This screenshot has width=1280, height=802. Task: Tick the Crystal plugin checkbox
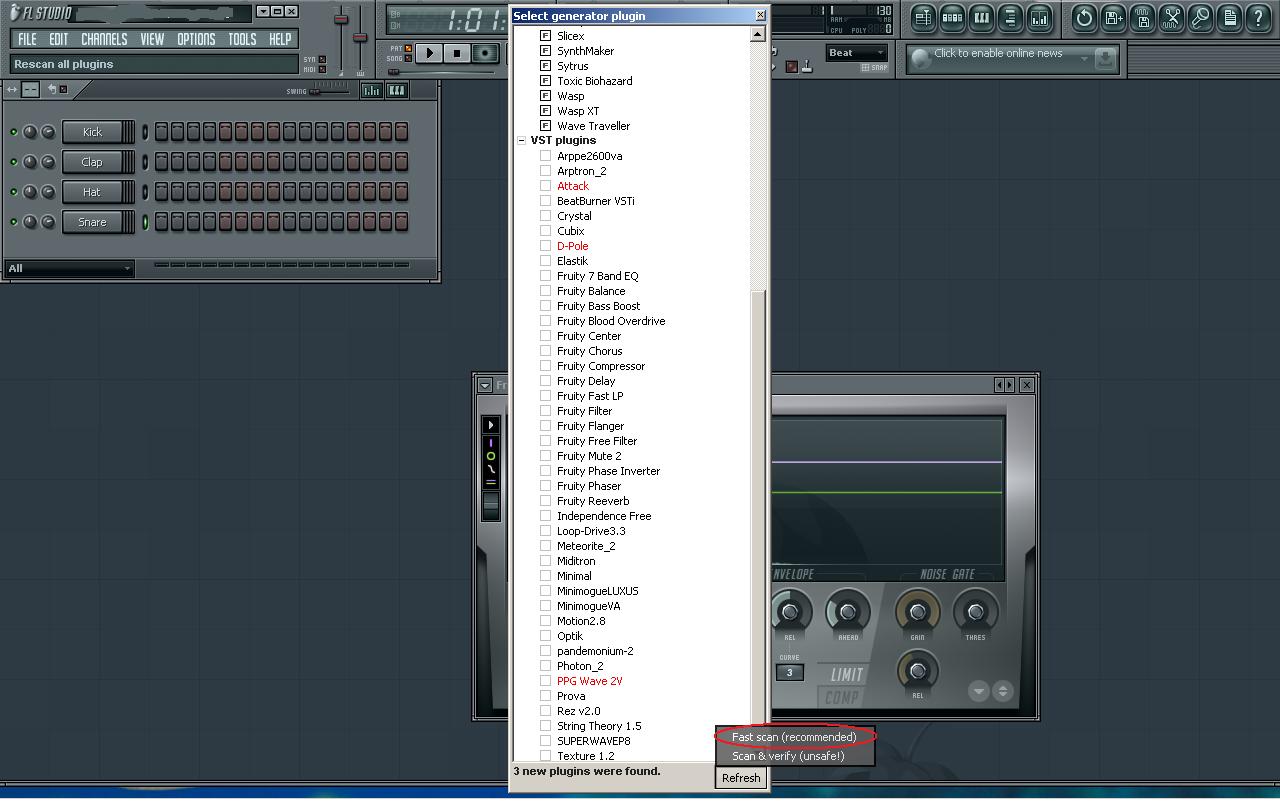546,216
